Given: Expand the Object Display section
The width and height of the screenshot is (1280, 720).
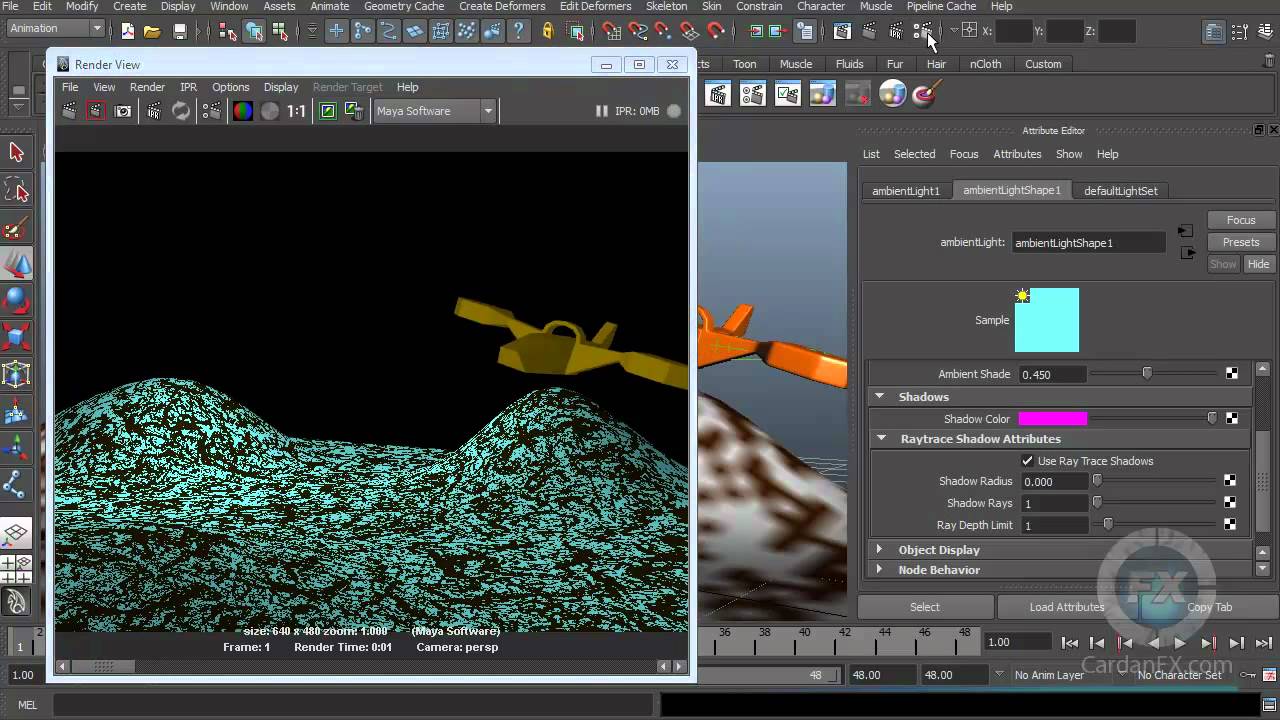Looking at the screenshot, I should (x=879, y=550).
